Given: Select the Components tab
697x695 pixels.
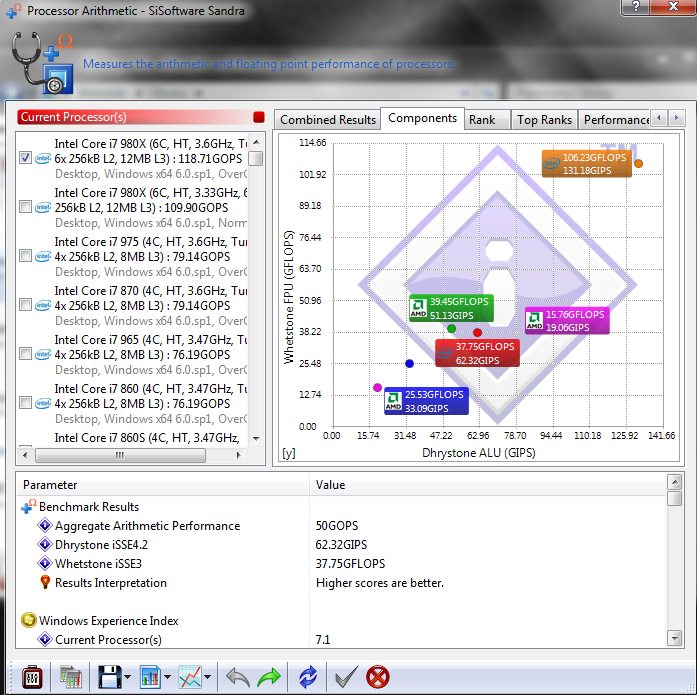Looking at the screenshot, I should point(422,118).
